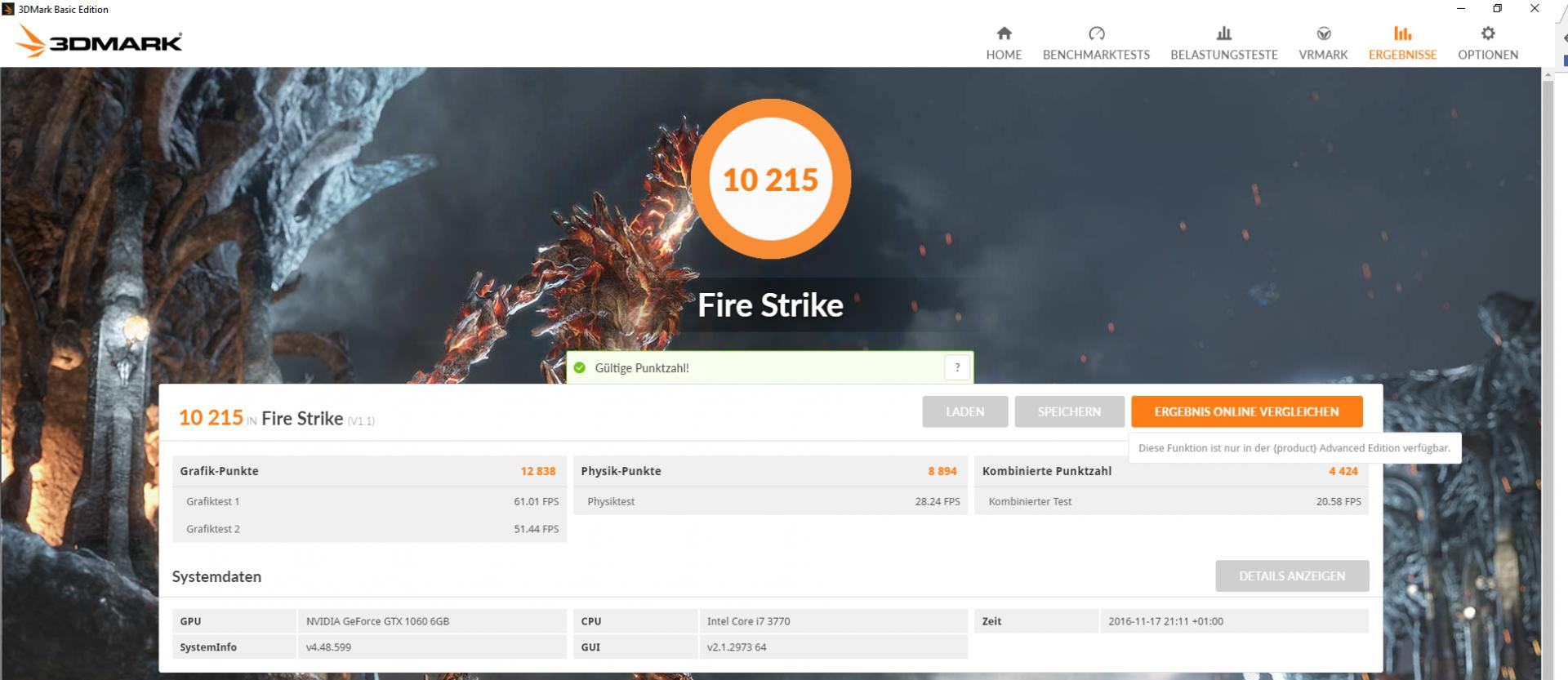Screen dimensions: 1568x680
Task: Click the Advanced Edition tooltip text
Action: coord(1294,448)
